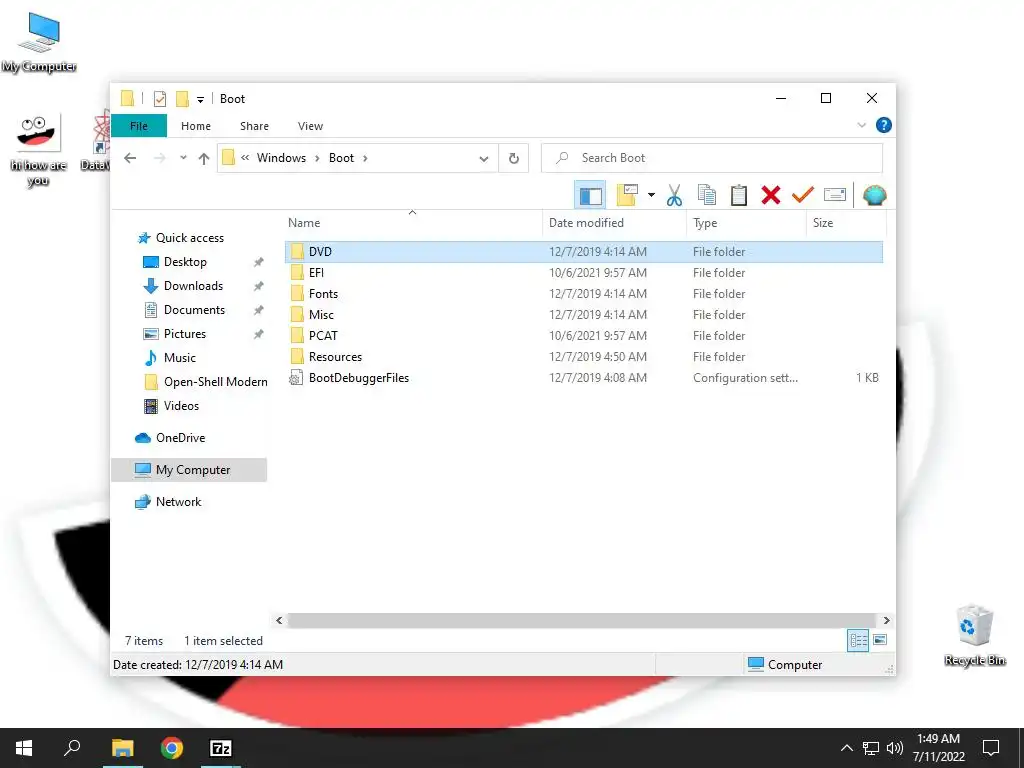Image resolution: width=1024 pixels, height=768 pixels.
Task: Expand the hidden breadcrumb path chevron
Action: (245, 158)
